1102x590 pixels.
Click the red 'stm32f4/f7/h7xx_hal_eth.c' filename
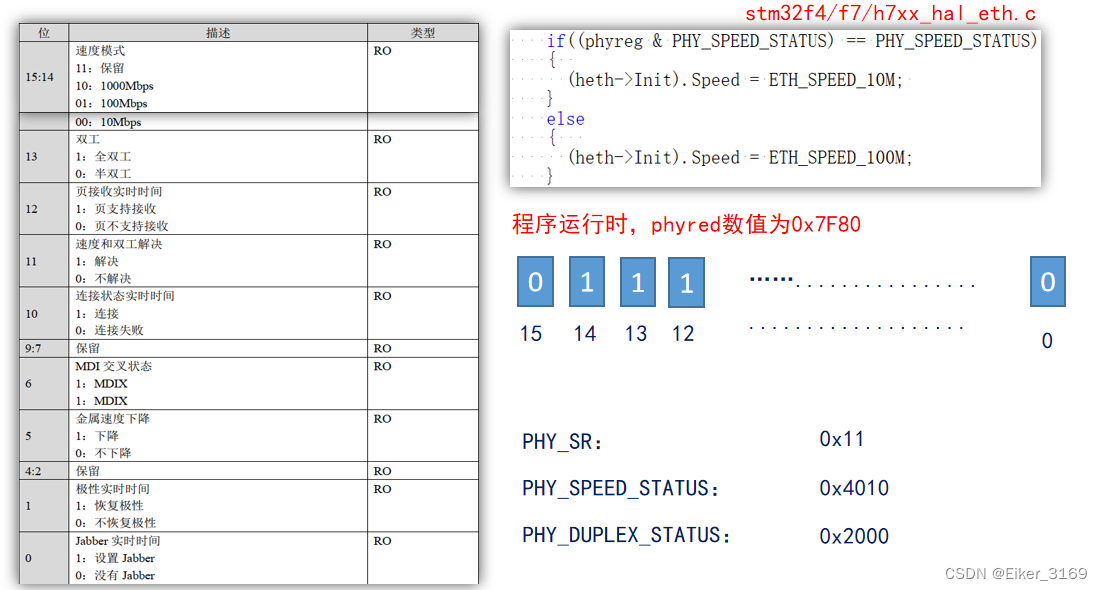[890, 13]
